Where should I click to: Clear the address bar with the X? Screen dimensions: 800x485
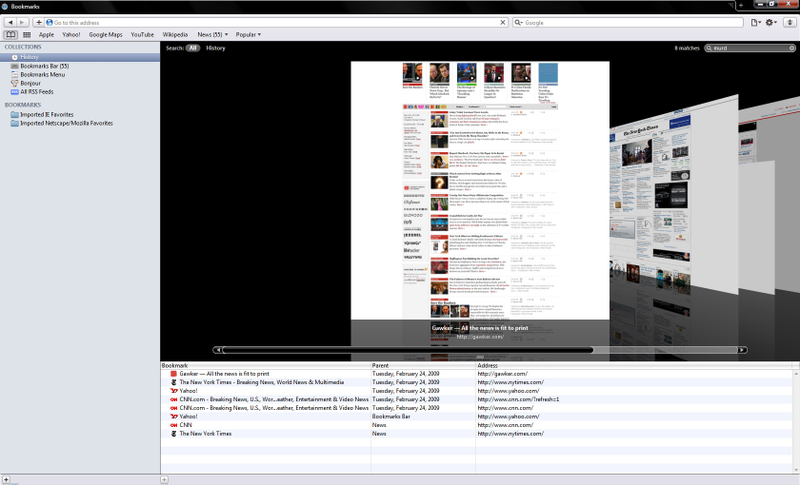coord(503,22)
